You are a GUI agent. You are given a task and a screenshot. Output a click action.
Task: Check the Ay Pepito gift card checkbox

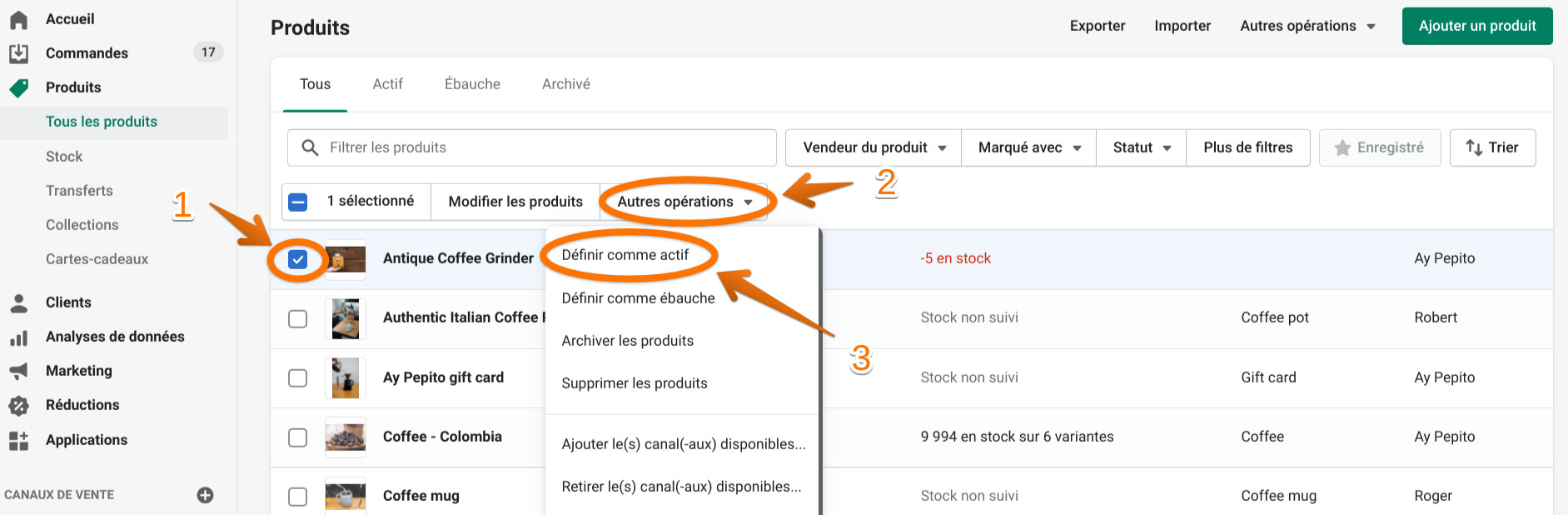pos(297,378)
